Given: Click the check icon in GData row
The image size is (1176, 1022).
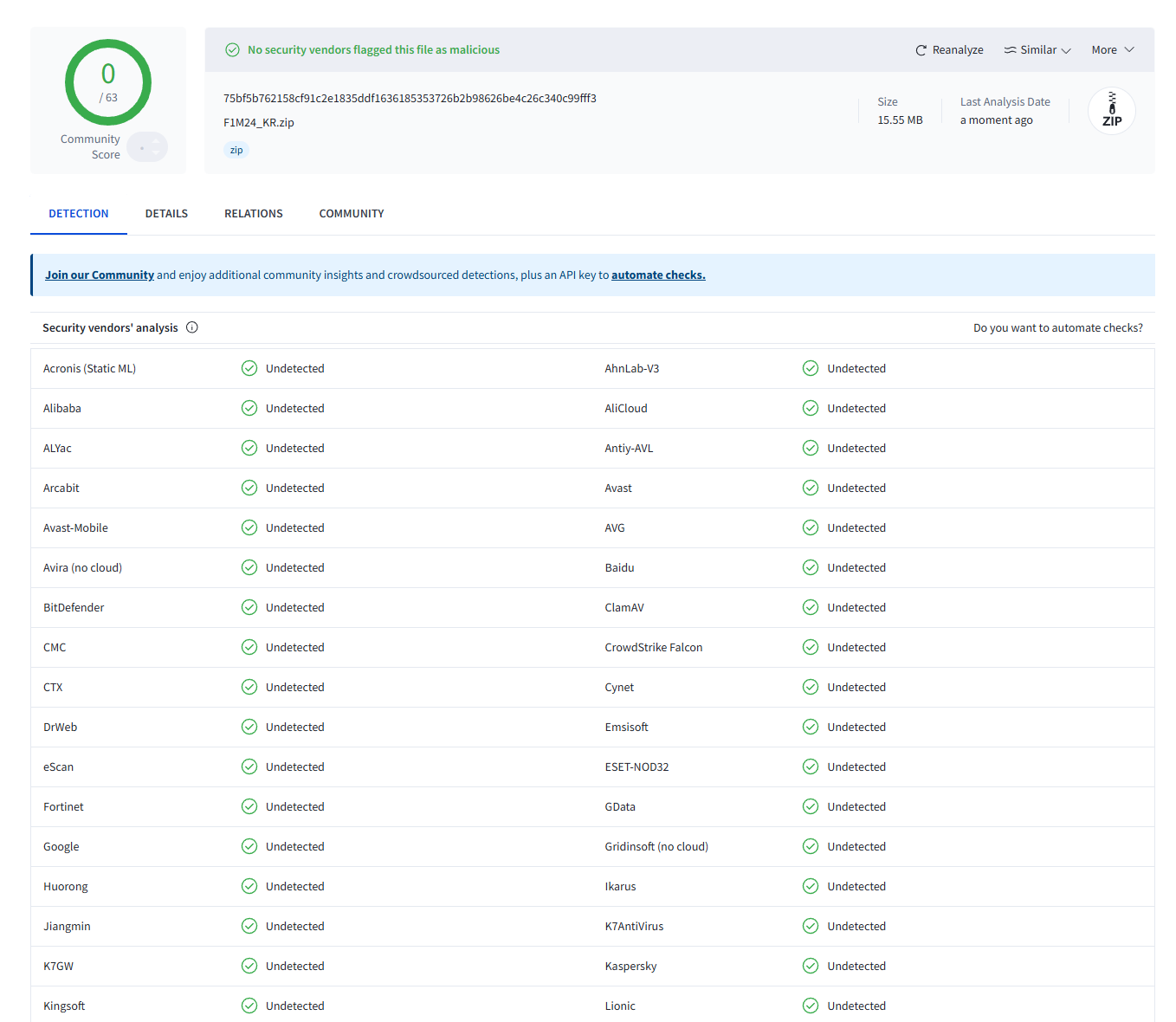Looking at the screenshot, I should [x=811, y=806].
